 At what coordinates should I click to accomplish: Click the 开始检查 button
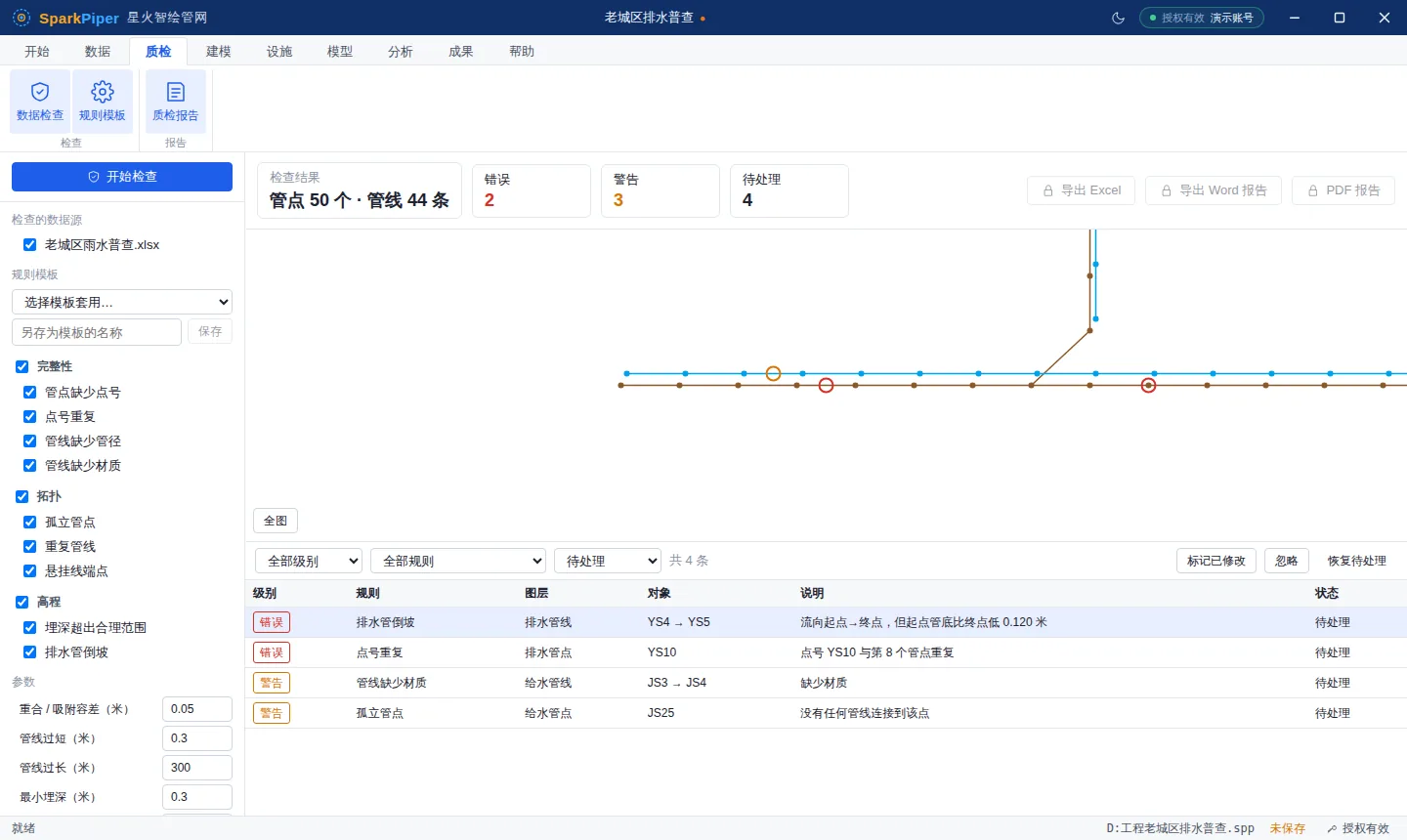coord(122,177)
